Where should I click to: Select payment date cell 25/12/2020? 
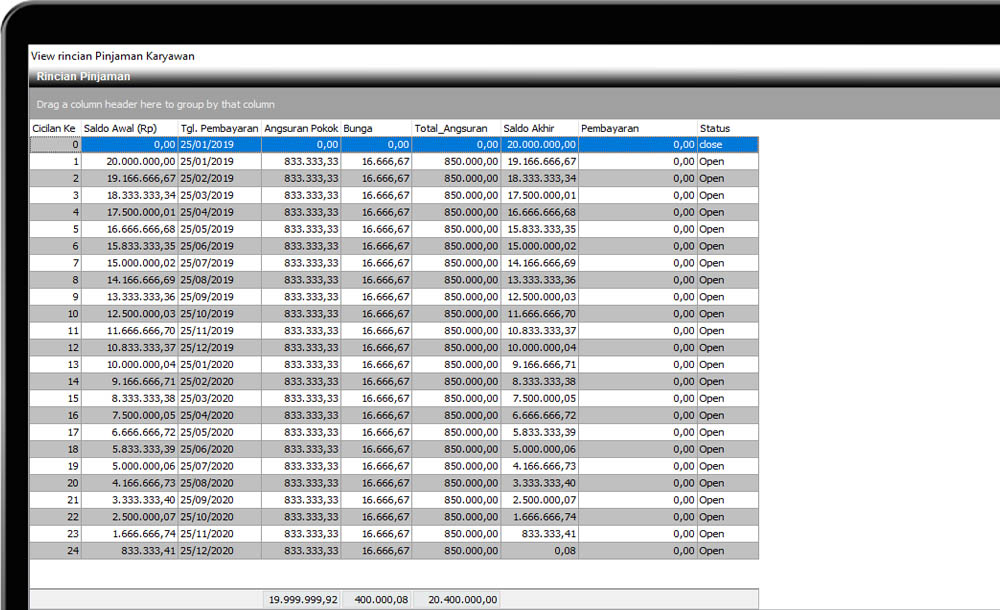click(219, 551)
